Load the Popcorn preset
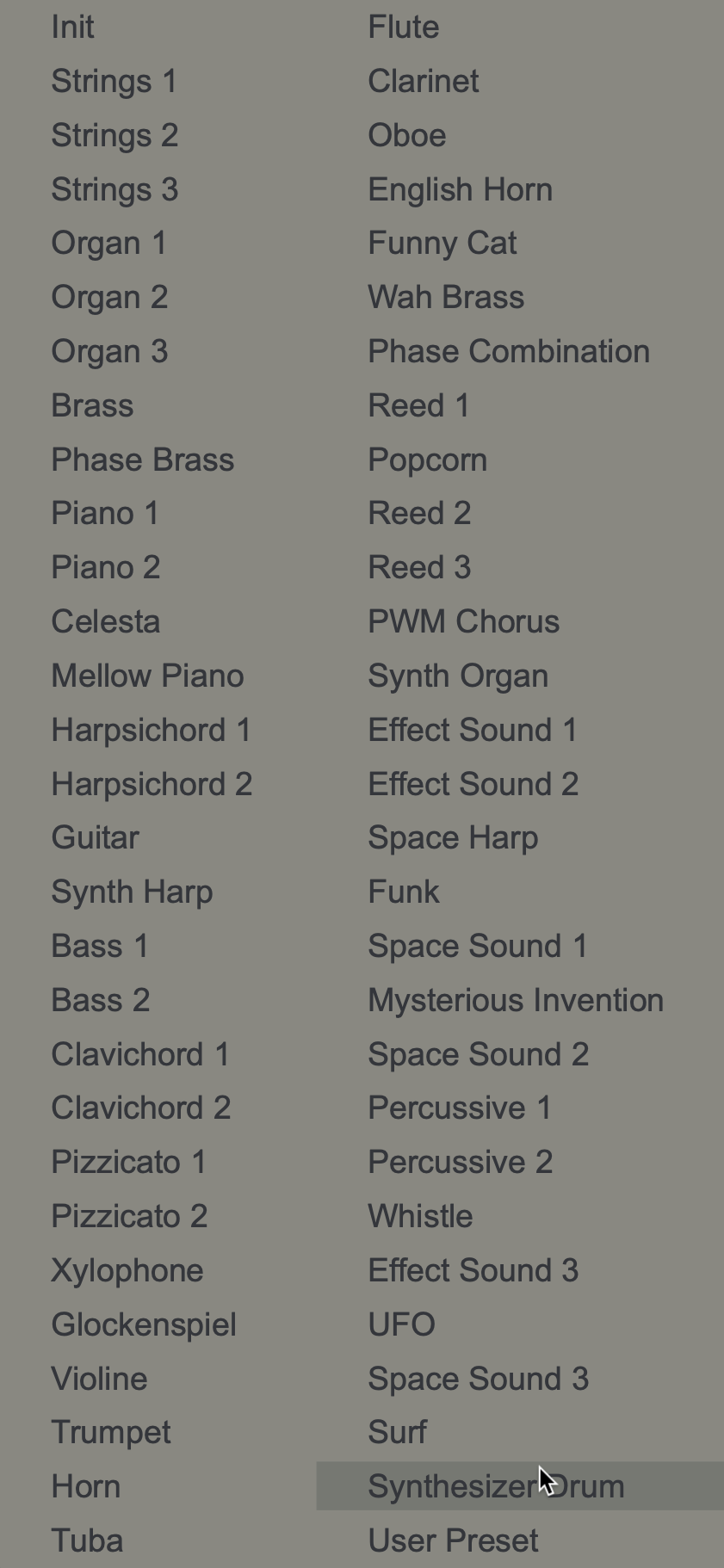Viewport: 724px width, 1568px height. point(428,460)
